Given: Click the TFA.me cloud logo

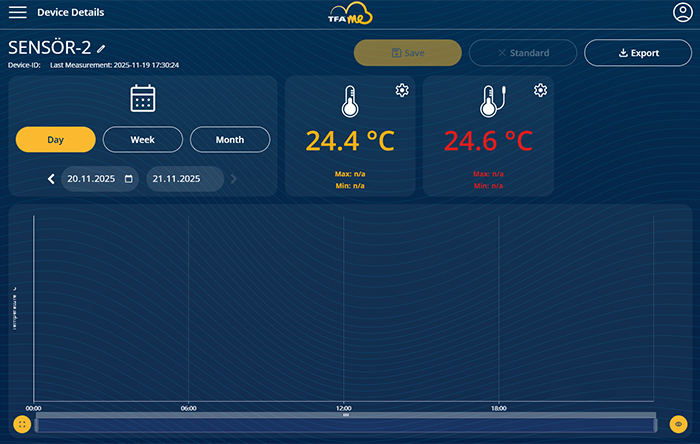Looking at the screenshot, I should point(350,15).
